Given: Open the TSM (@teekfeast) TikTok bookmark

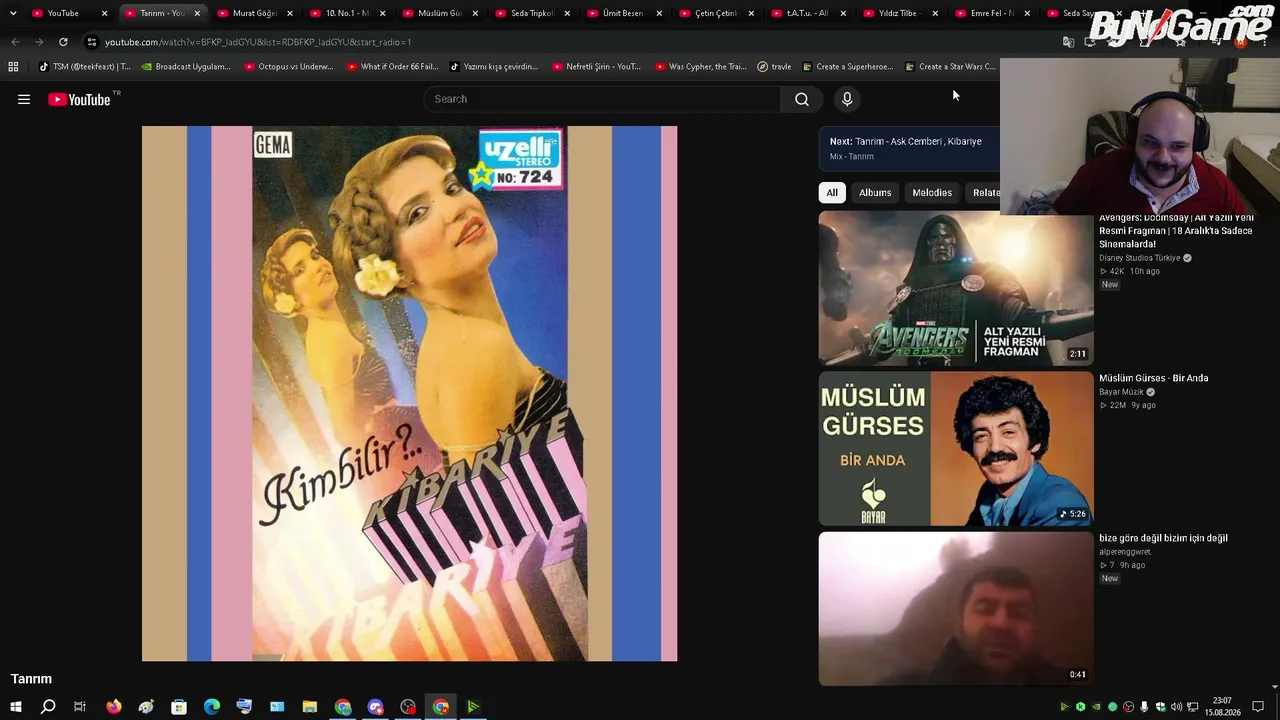Looking at the screenshot, I should (x=84, y=67).
